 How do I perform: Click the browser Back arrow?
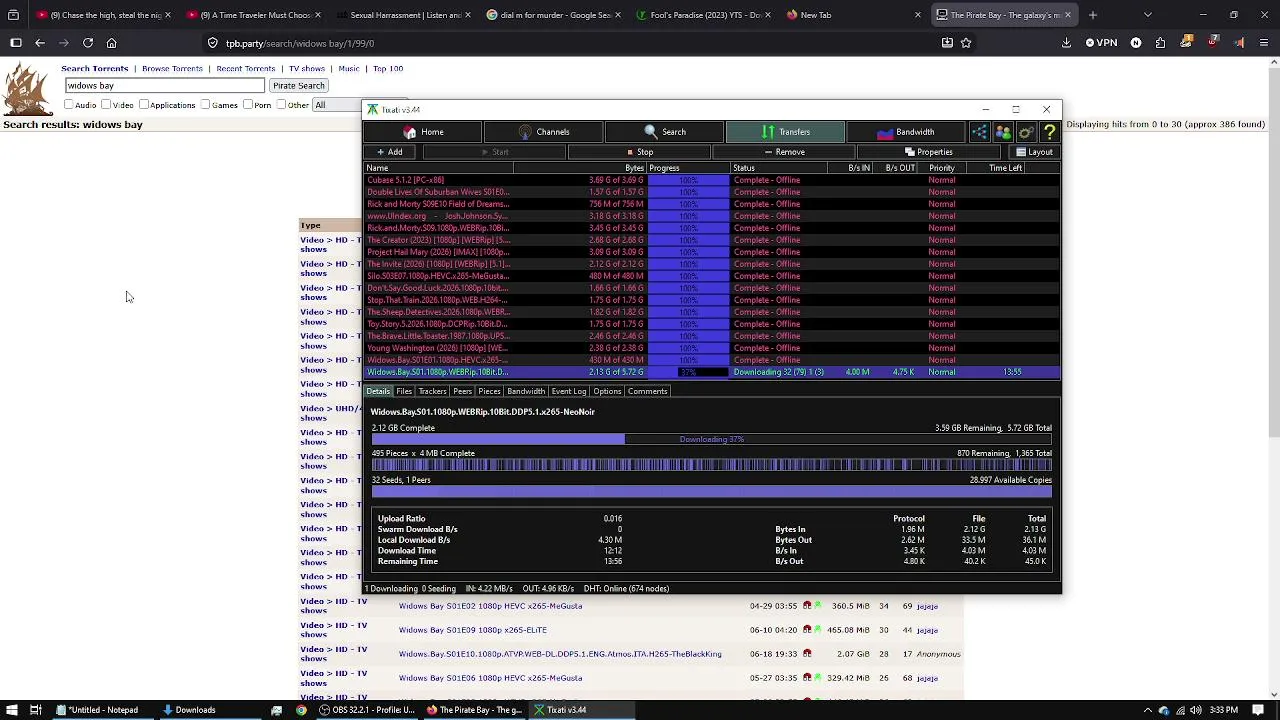(x=40, y=43)
